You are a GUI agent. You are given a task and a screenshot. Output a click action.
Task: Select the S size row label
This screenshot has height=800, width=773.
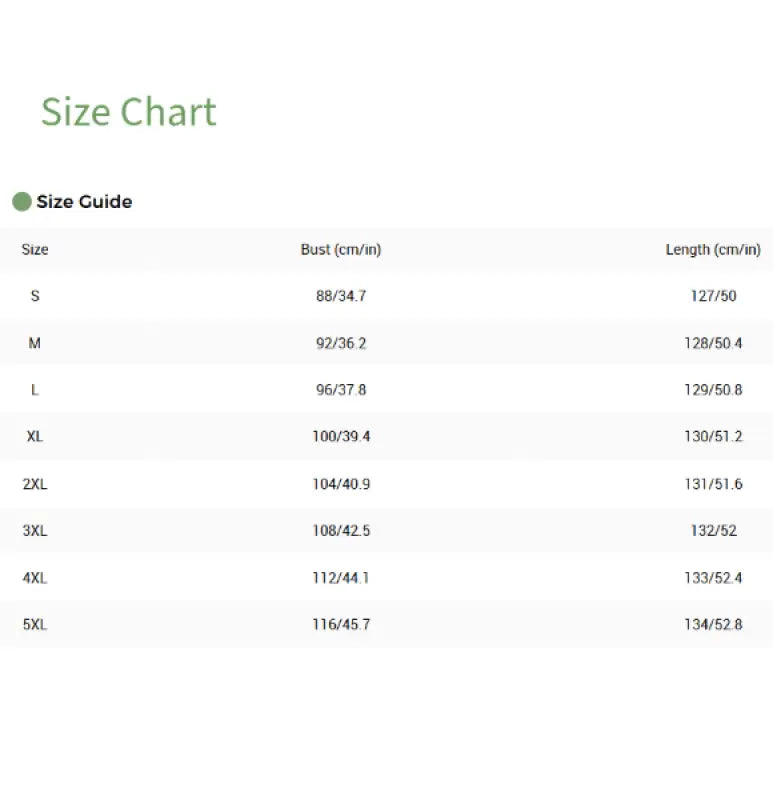(x=35, y=297)
